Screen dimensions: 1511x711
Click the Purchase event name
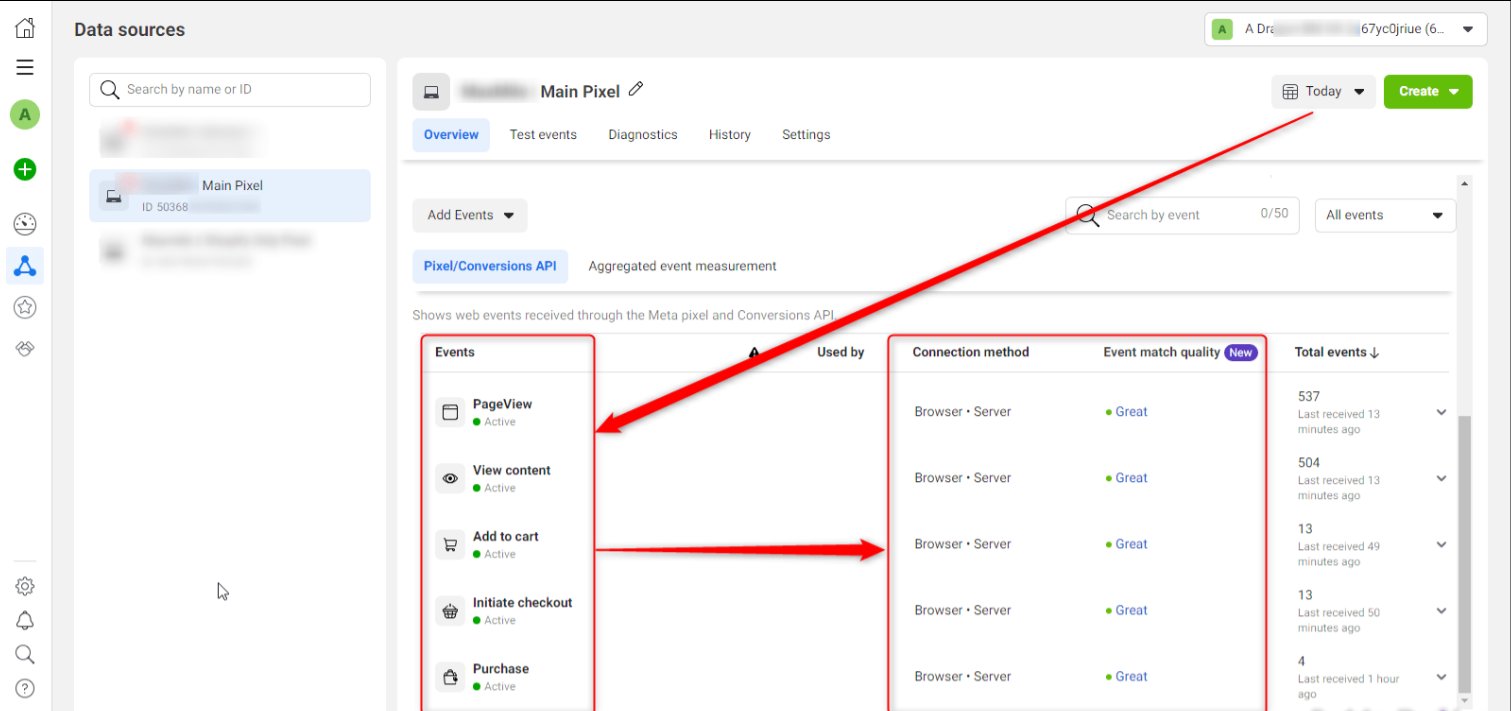tap(501, 668)
